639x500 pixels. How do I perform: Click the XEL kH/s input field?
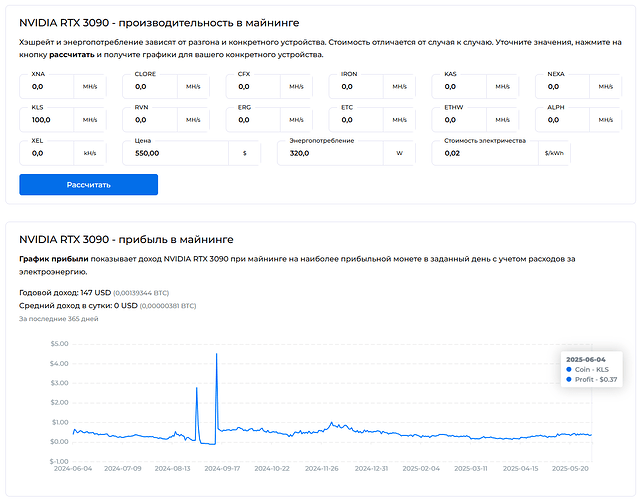tap(46, 153)
